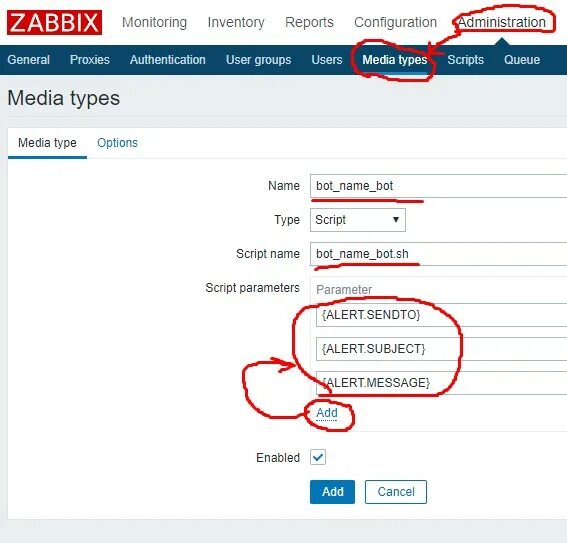Go to Proxies submenu

(90, 60)
